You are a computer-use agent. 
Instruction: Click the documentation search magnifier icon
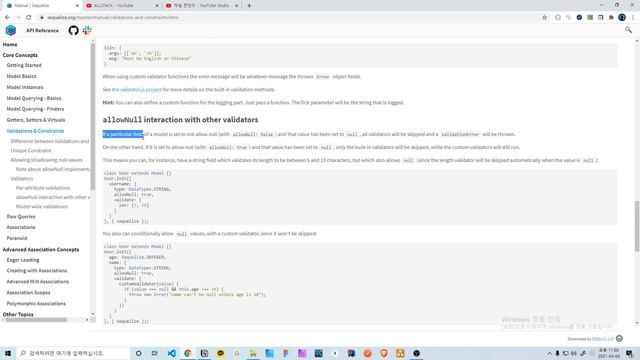click(628, 30)
